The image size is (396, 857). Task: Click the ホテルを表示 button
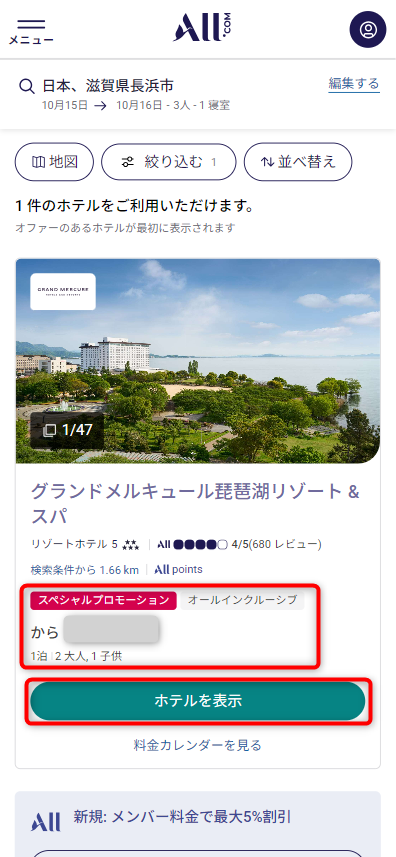[198, 701]
